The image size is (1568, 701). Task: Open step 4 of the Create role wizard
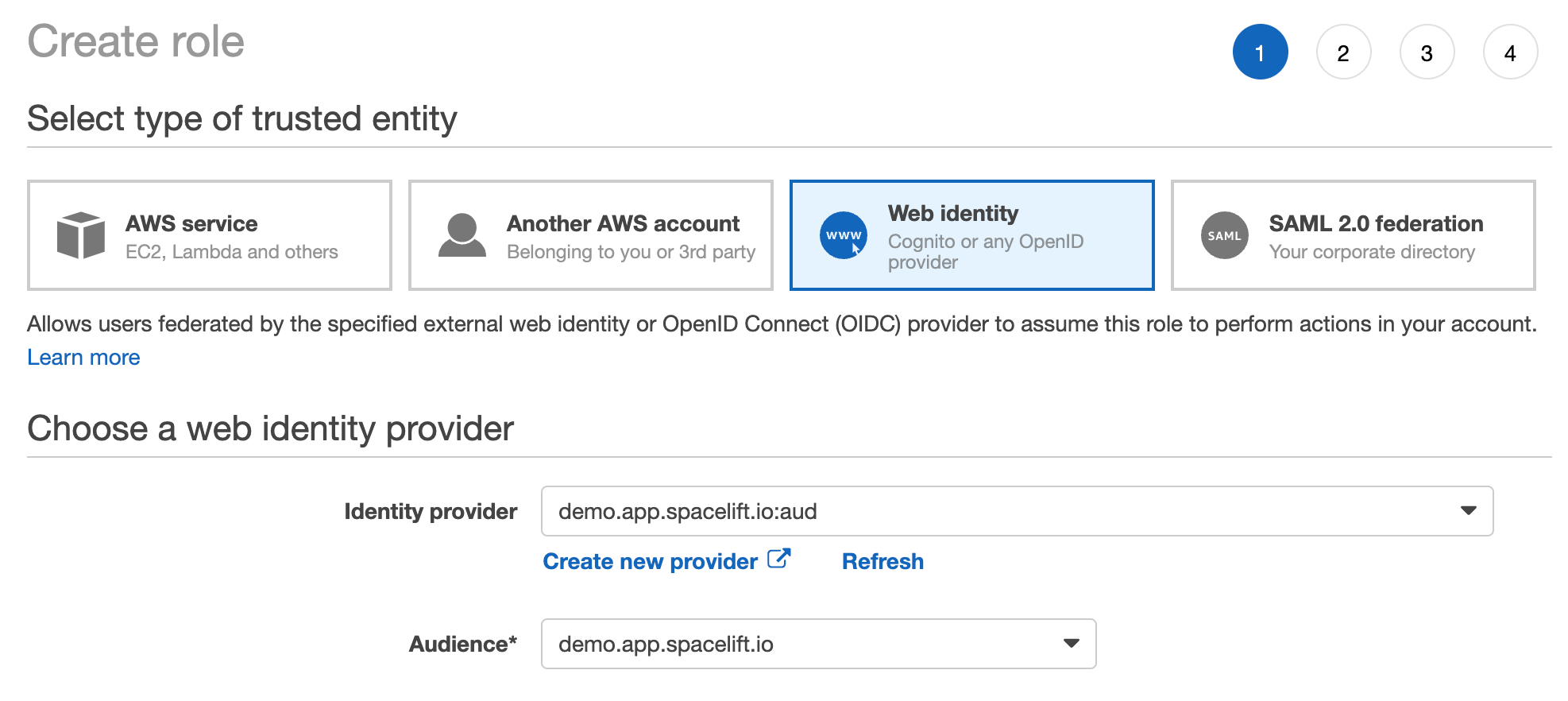point(1510,52)
